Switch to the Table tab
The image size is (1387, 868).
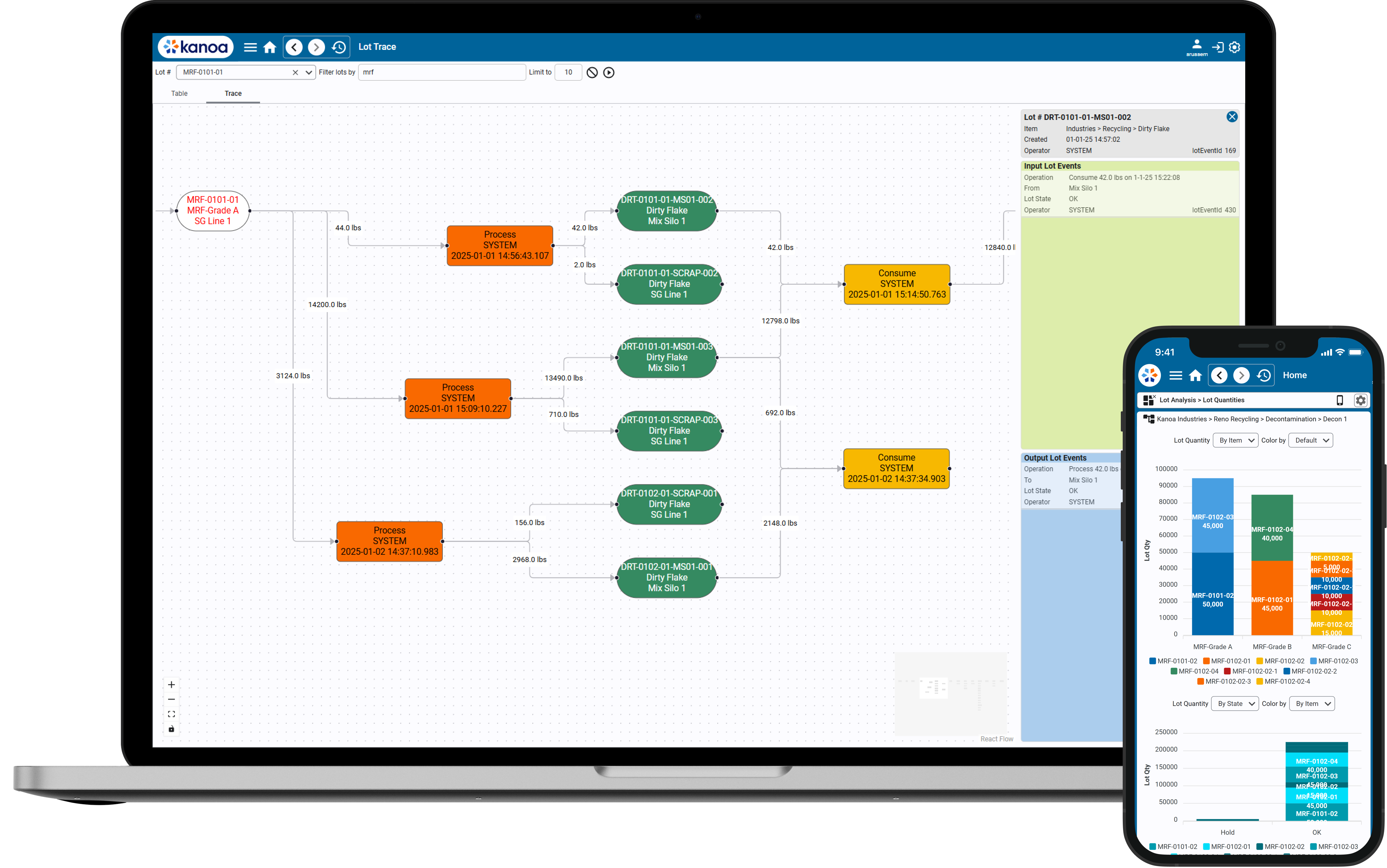[x=179, y=94]
